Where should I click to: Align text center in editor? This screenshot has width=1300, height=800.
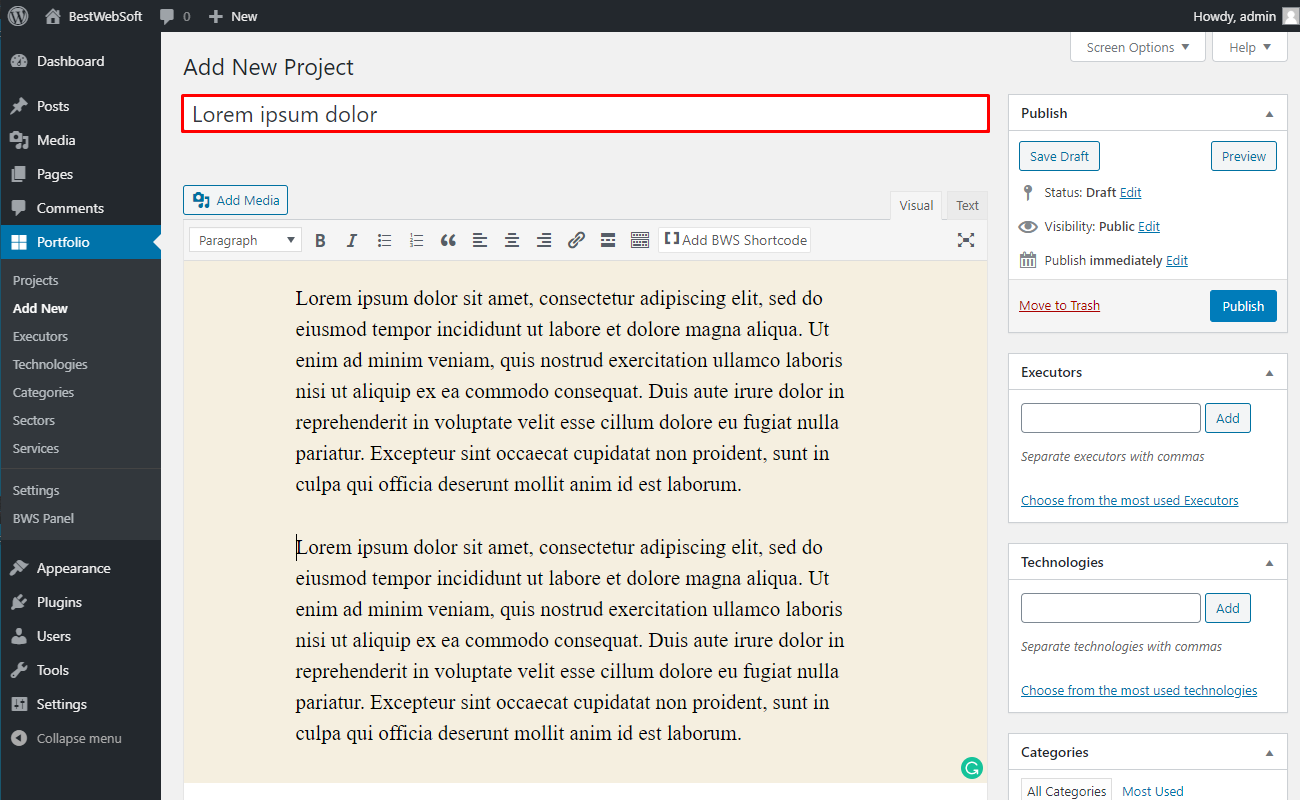coord(512,240)
